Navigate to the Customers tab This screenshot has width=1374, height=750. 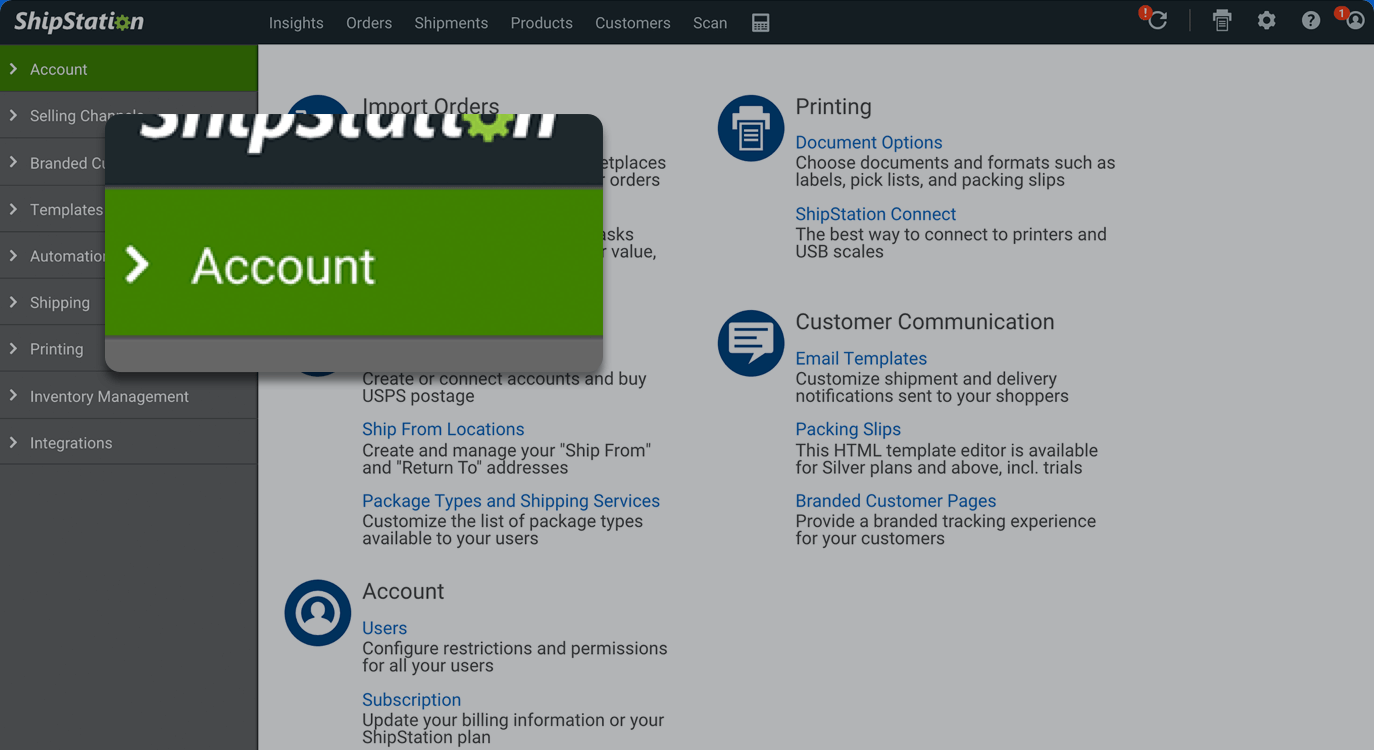(x=633, y=22)
